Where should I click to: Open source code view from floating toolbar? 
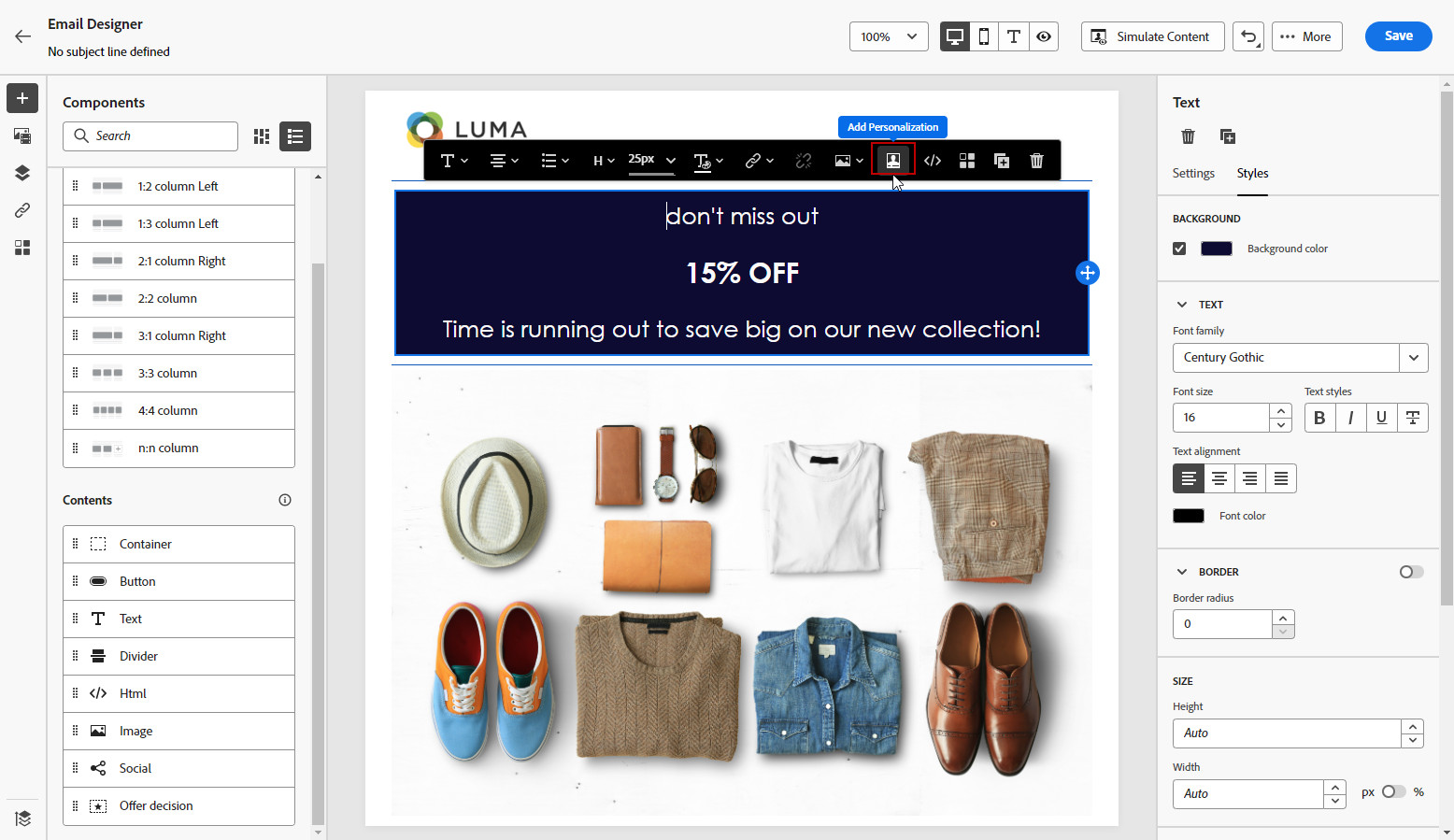point(933,161)
